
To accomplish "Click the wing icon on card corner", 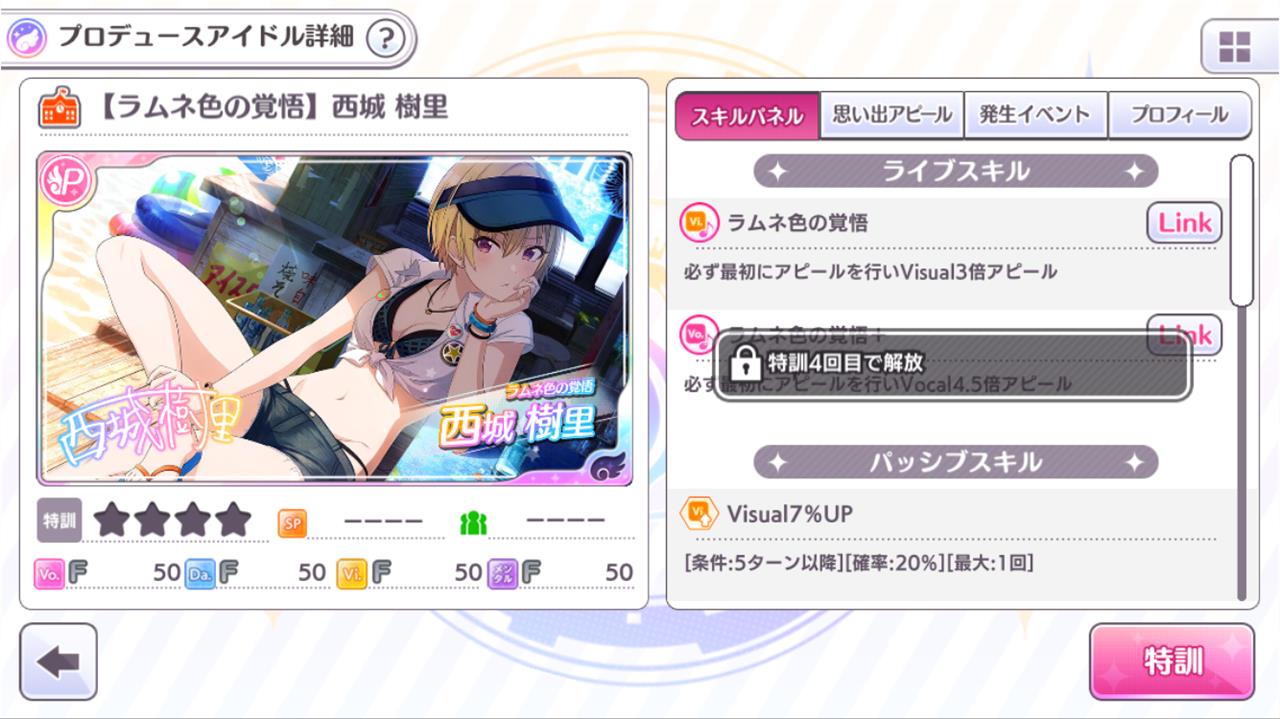I will (607, 463).
